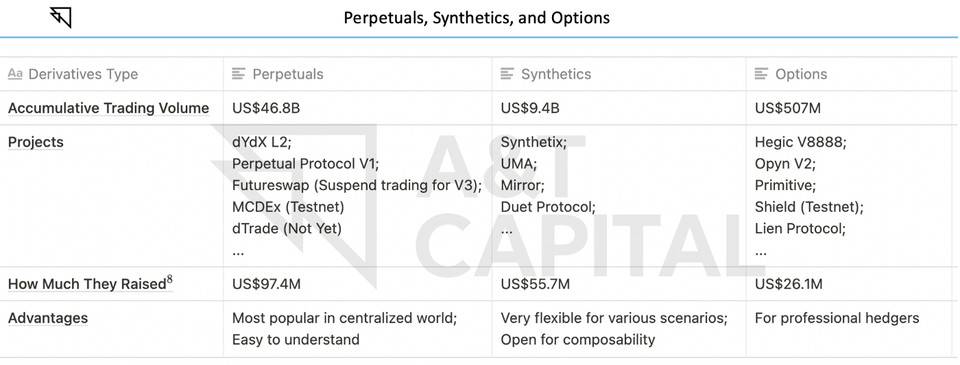Screen dimensions: 960x365
Task: Click the page title Perpetuals, Synthetics, and Options
Action: pyautogui.click(x=476, y=18)
